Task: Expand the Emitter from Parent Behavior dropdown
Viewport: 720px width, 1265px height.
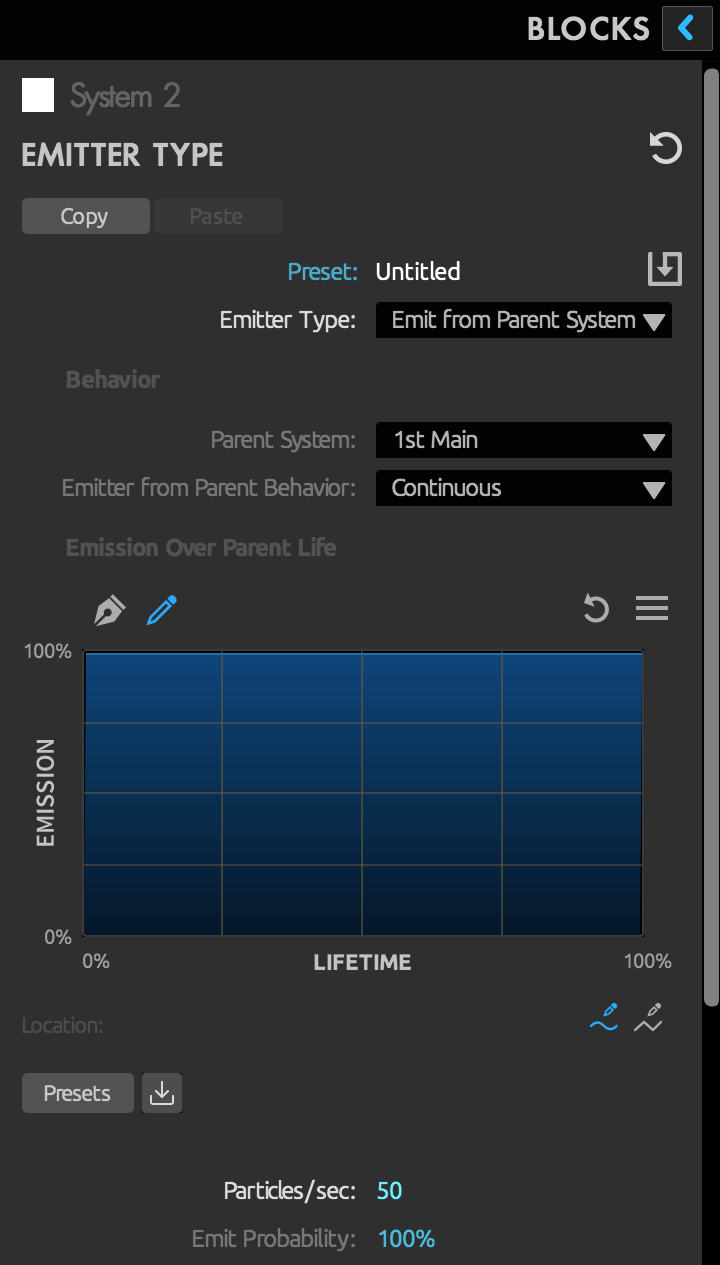Action: coord(523,488)
